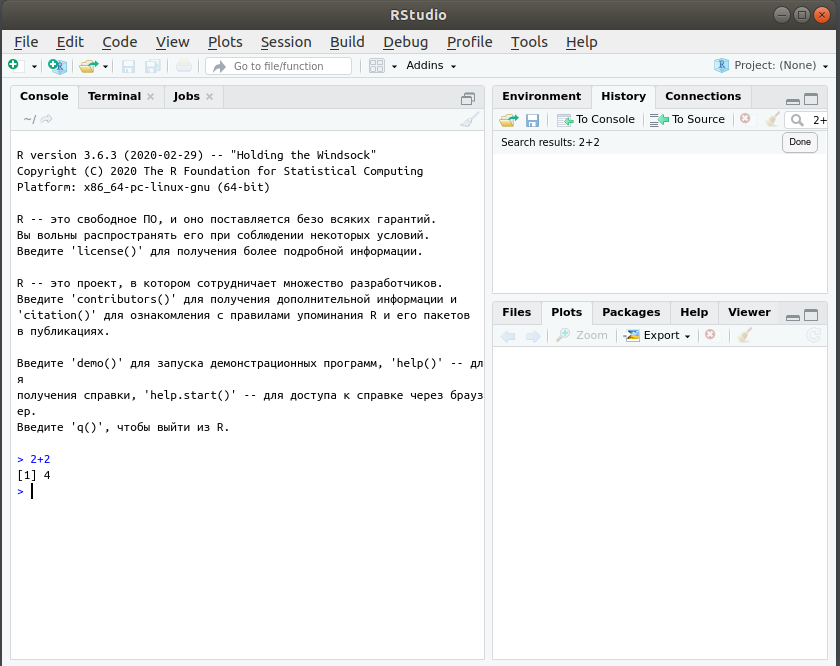This screenshot has height=666, width=840.
Task: Click the console pane restore-window icon
Action: 468,99
